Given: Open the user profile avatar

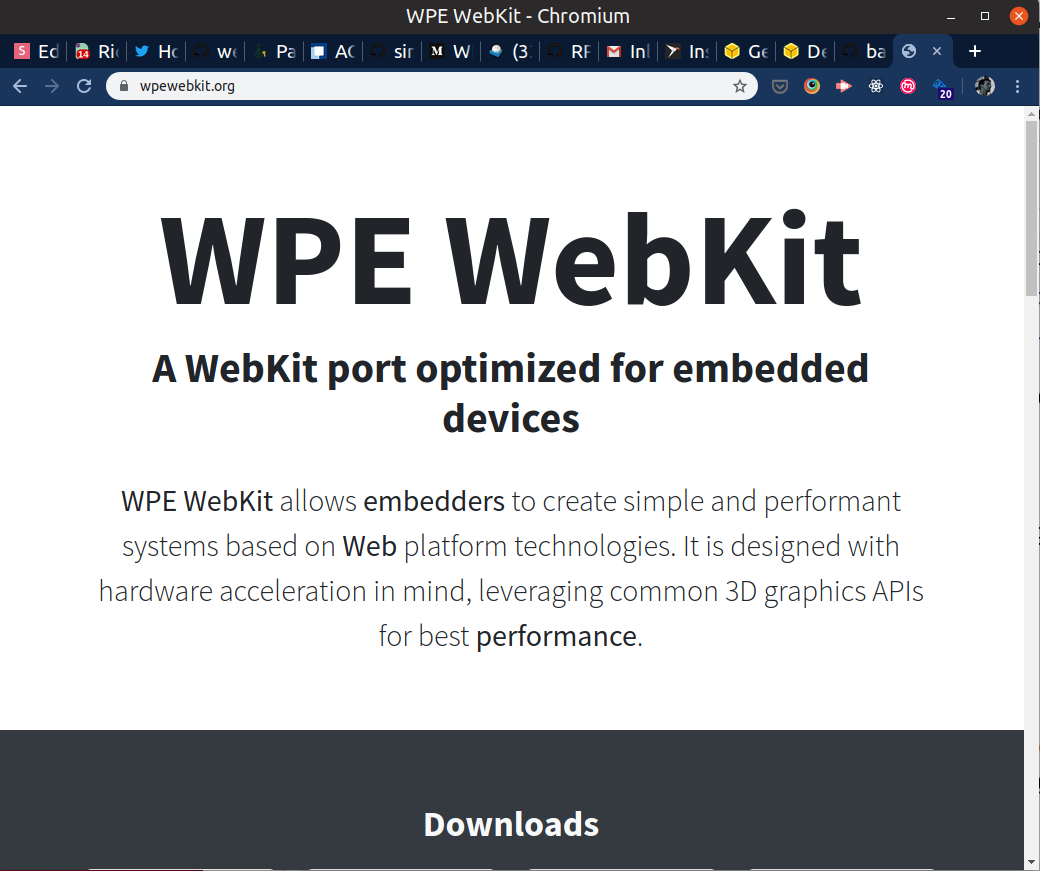Looking at the screenshot, I should [x=985, y=86].
